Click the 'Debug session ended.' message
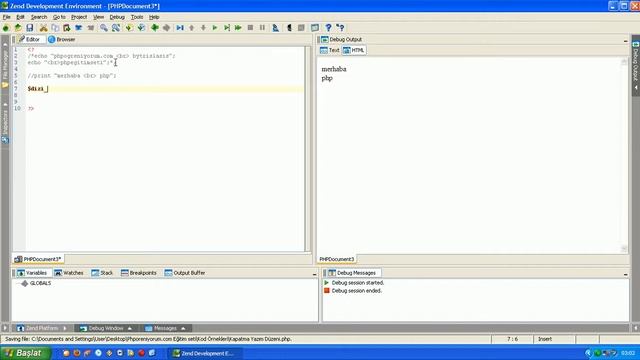This screenshot has width=640, height=360. pos(357,291)
